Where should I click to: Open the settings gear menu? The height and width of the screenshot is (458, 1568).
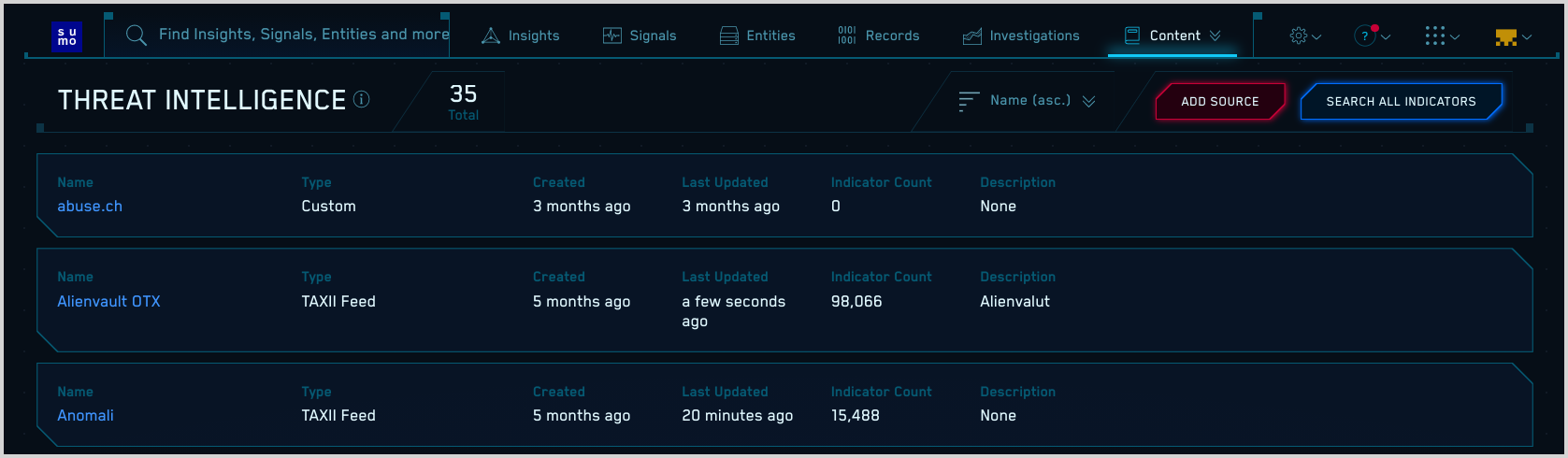pos(1299,36)
